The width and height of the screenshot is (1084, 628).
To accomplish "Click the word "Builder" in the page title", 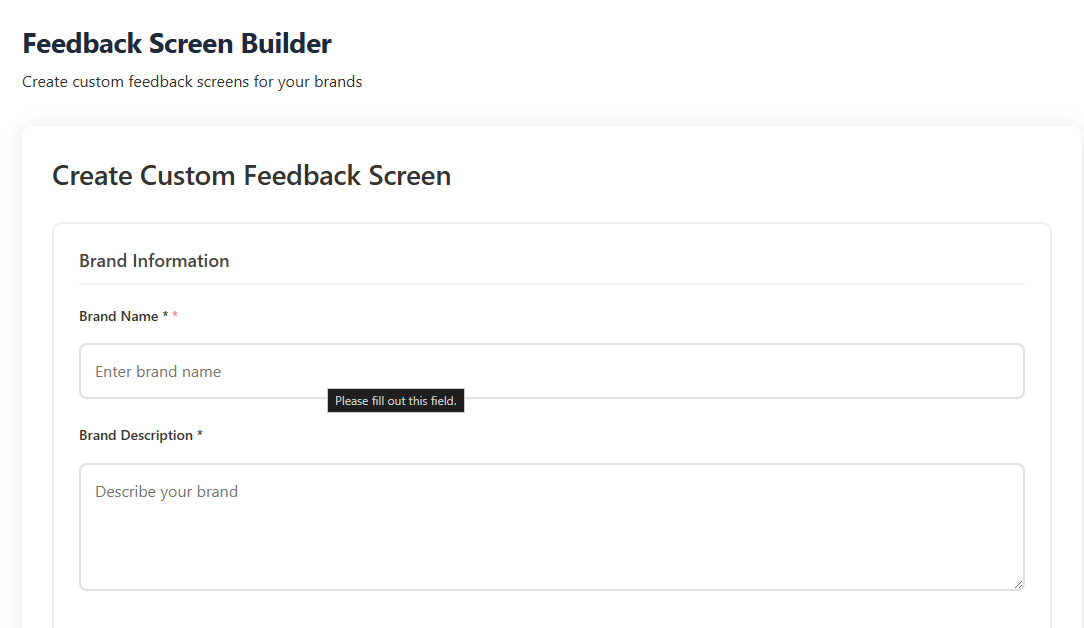I will pos(286,44).
